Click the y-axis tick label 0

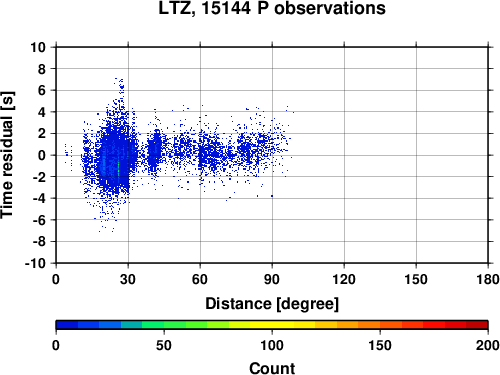42,155
